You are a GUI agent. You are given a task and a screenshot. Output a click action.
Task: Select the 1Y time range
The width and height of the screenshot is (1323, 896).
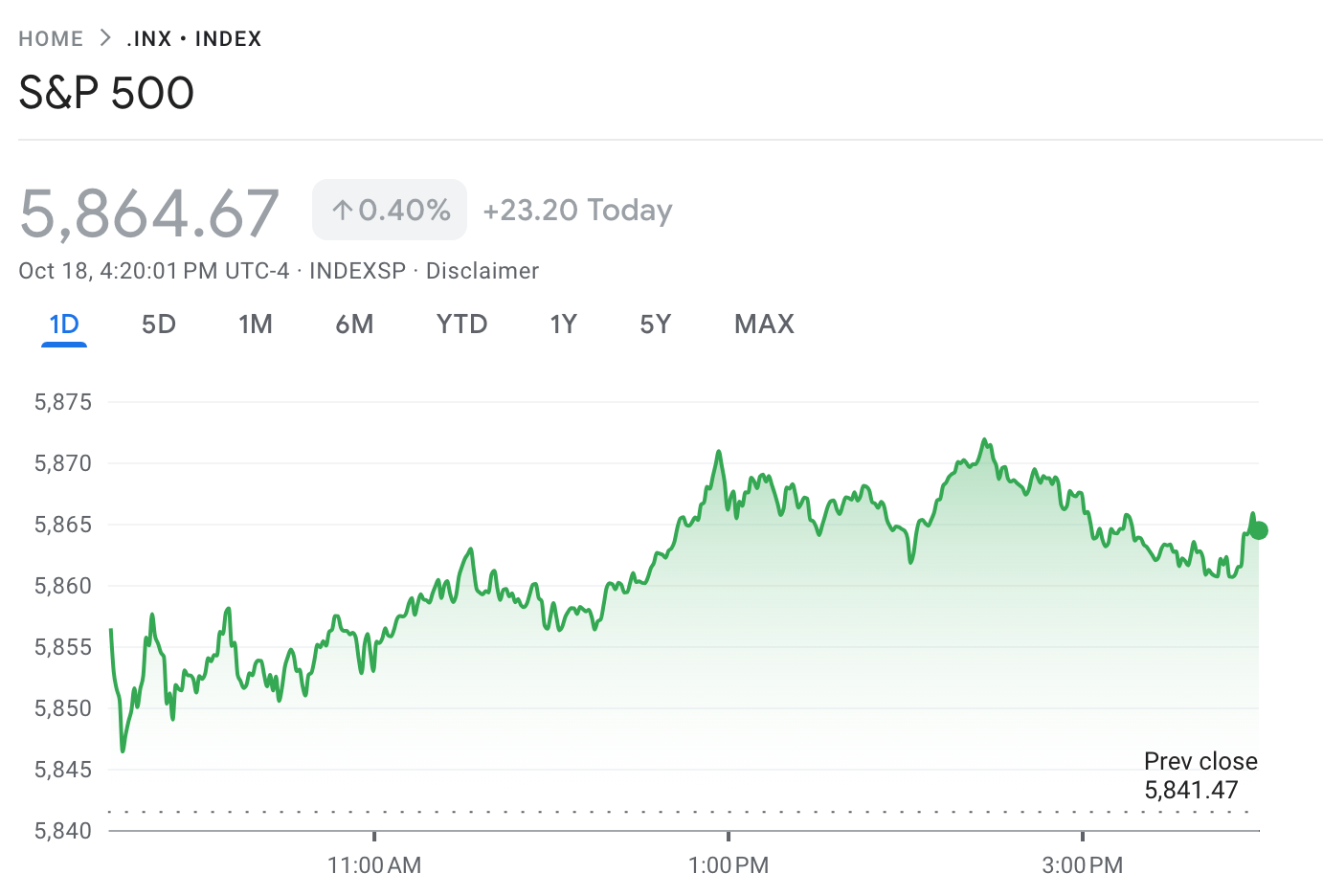tap(564, 325)
